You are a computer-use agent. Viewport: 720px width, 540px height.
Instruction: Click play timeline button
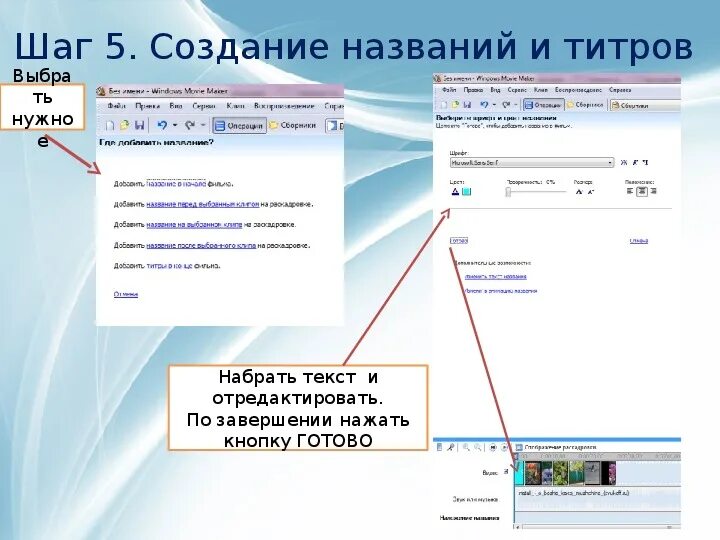coord(504,447)
